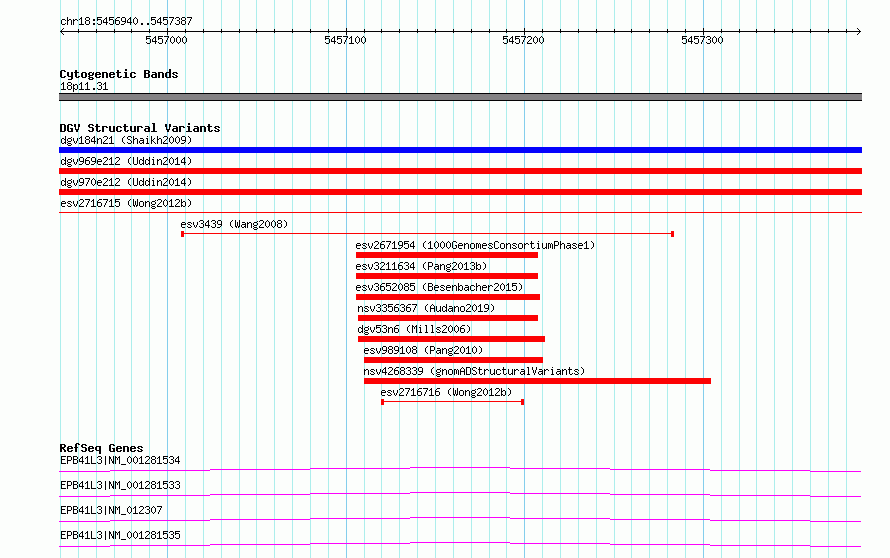
Task: Click the 18p11.31 band label
Action: [x=84, y=86]
